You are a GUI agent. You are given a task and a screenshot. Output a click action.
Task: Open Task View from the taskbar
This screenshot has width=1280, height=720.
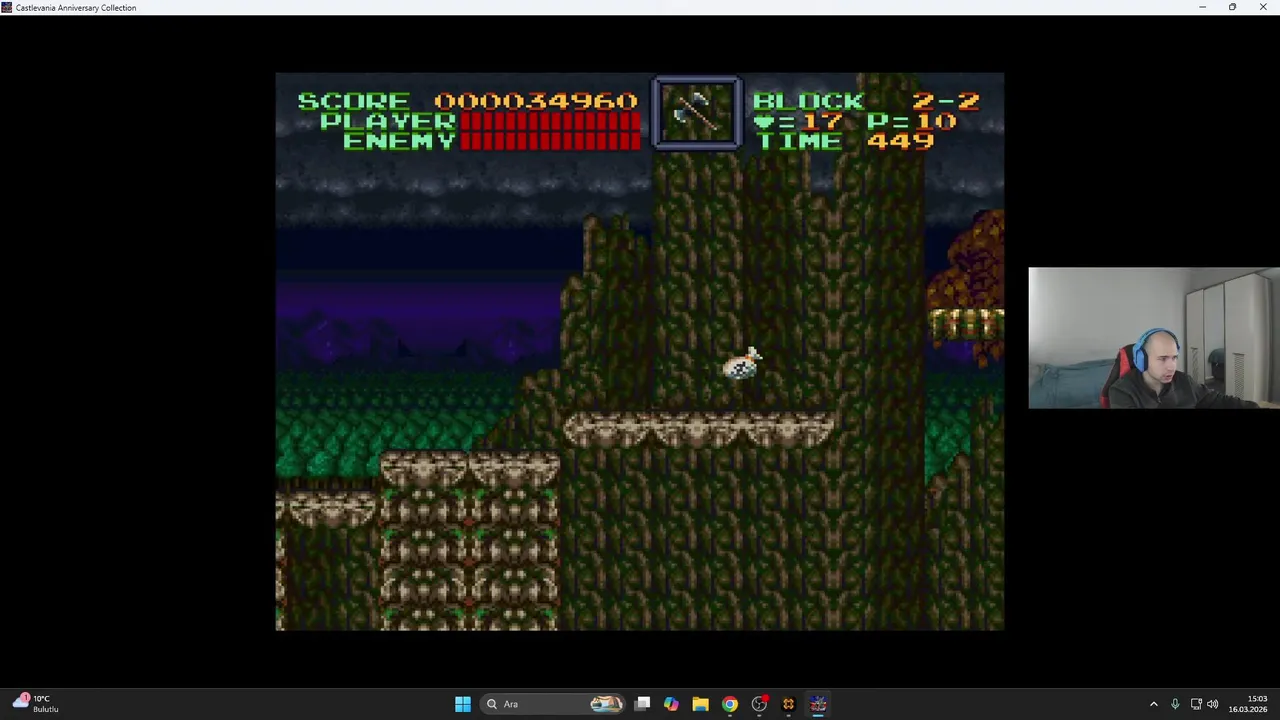coord(643,704)
